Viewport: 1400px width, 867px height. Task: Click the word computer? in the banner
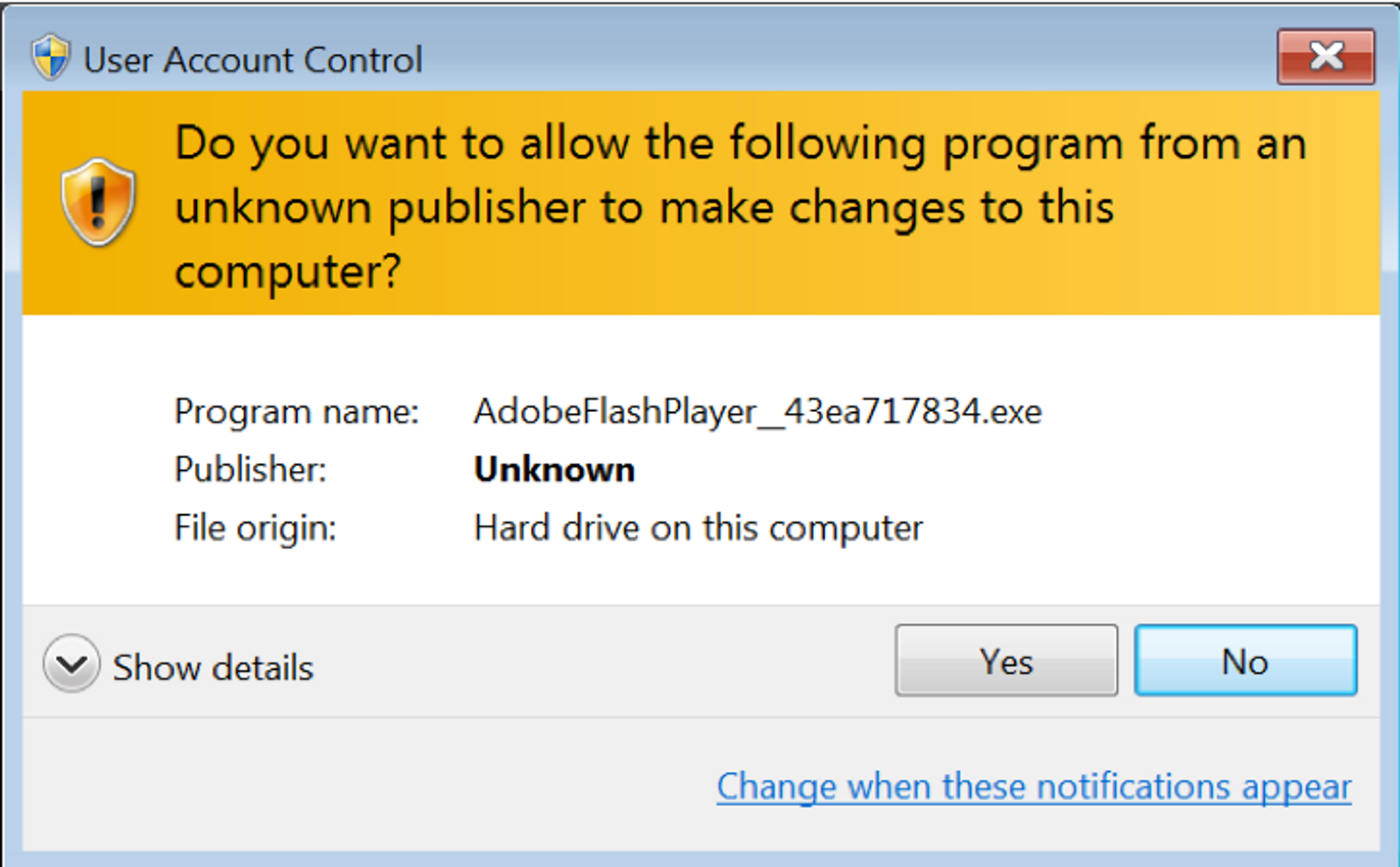[288, 272]
